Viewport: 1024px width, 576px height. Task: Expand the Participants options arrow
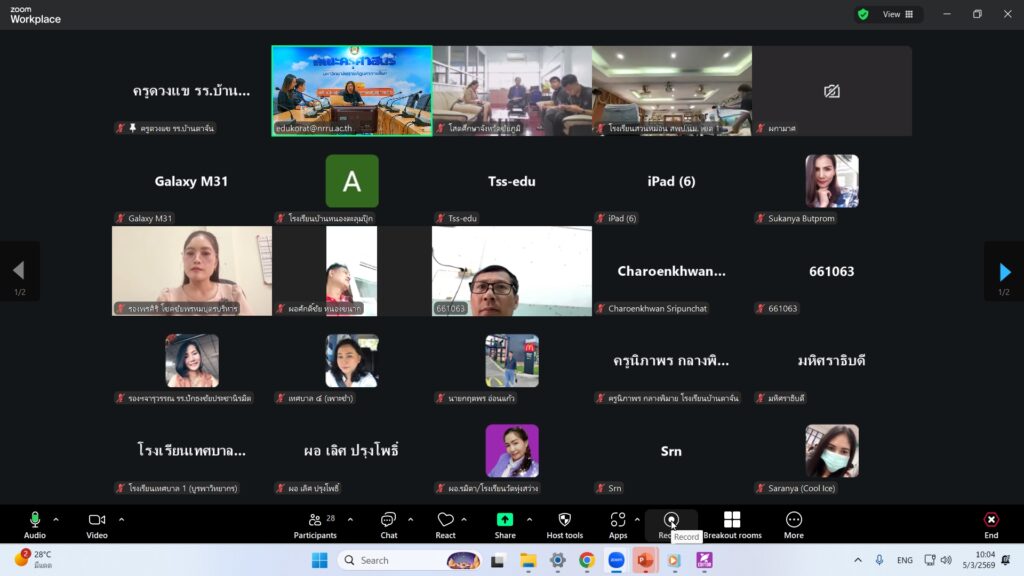point(349,519)
